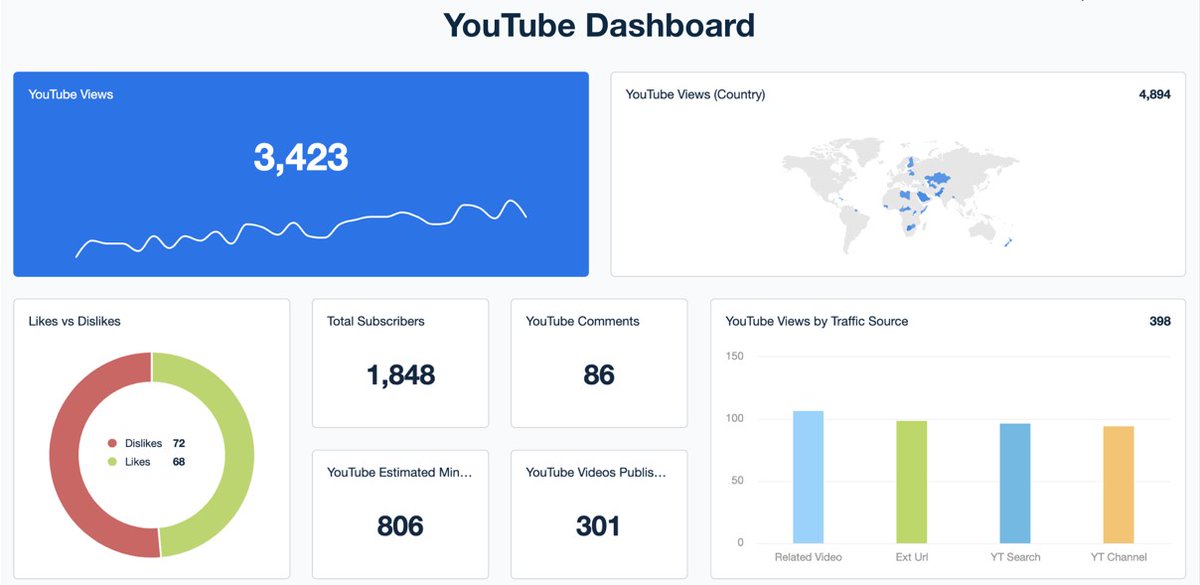Click the blue YT Search bar
1200x585 pixels.
pos(1015,483)
